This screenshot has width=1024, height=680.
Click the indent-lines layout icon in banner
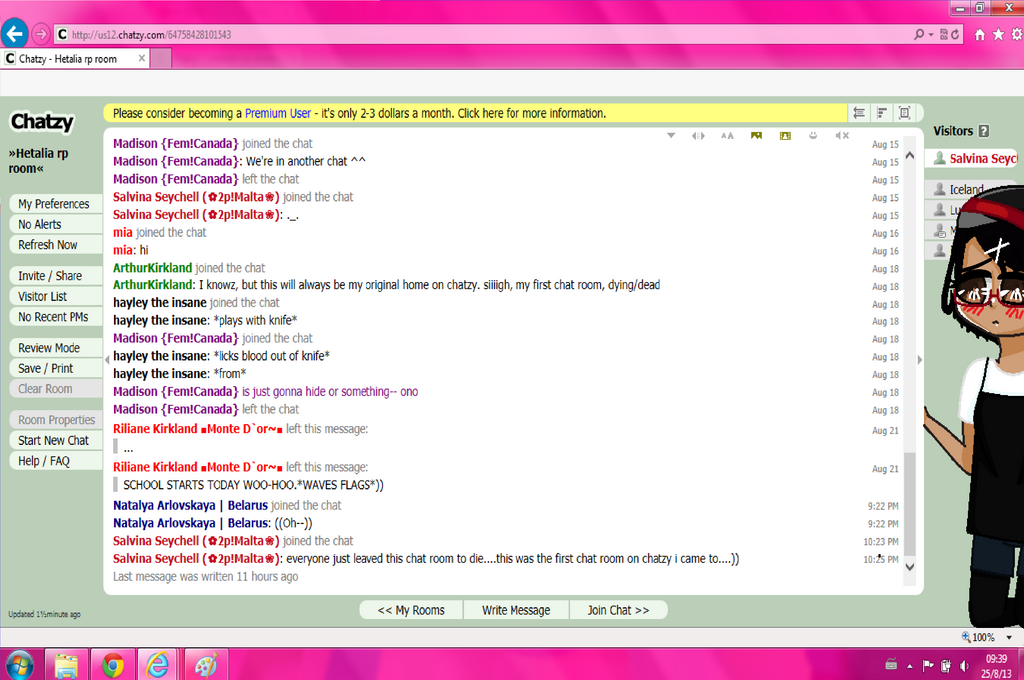859,113
